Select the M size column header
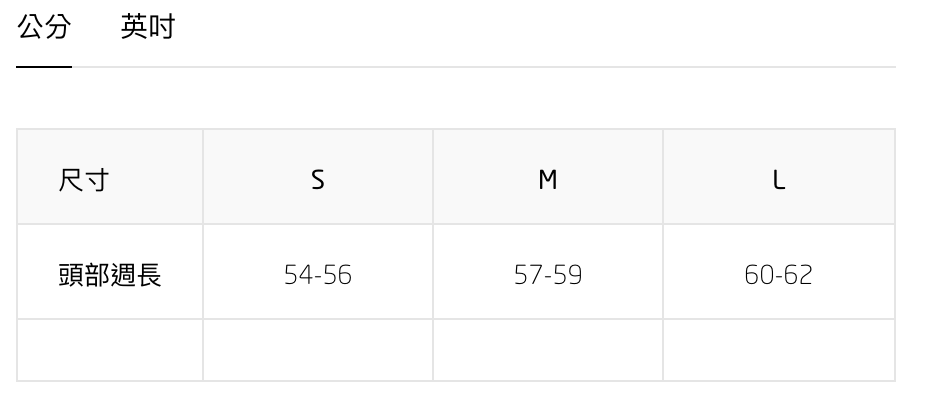 548,180
